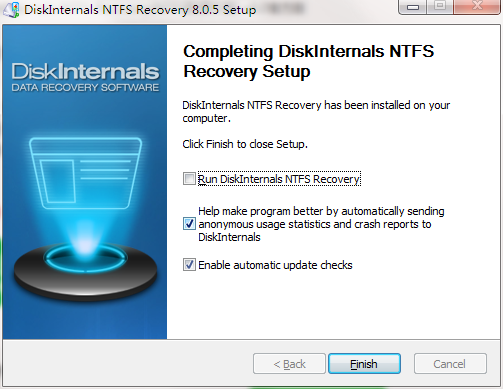Click the disabled maximize window button
Screen dimensions: 503x389
(440, 7)
